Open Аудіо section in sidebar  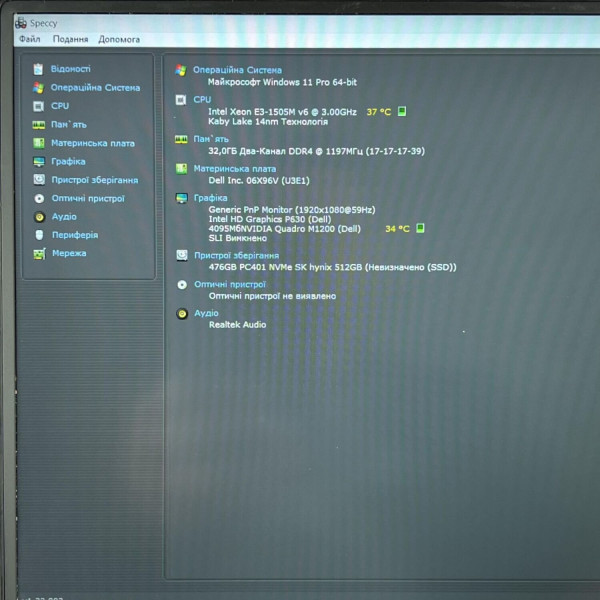(x=64, y=217)
